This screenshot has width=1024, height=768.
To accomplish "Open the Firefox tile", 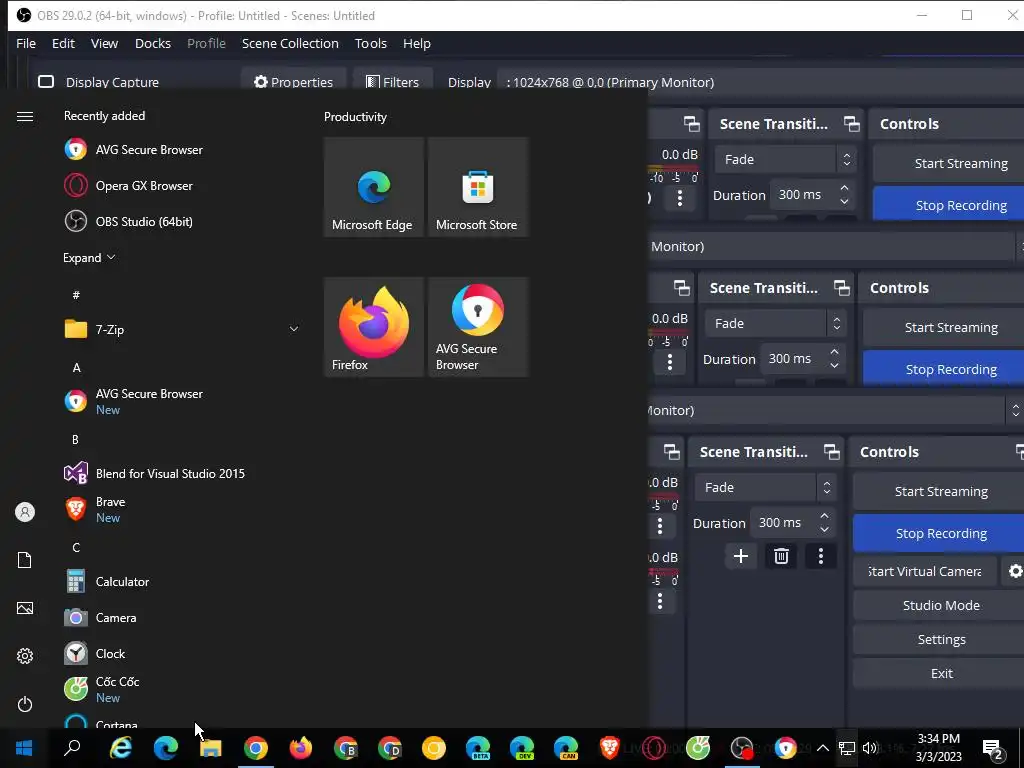I will [374, 327].
